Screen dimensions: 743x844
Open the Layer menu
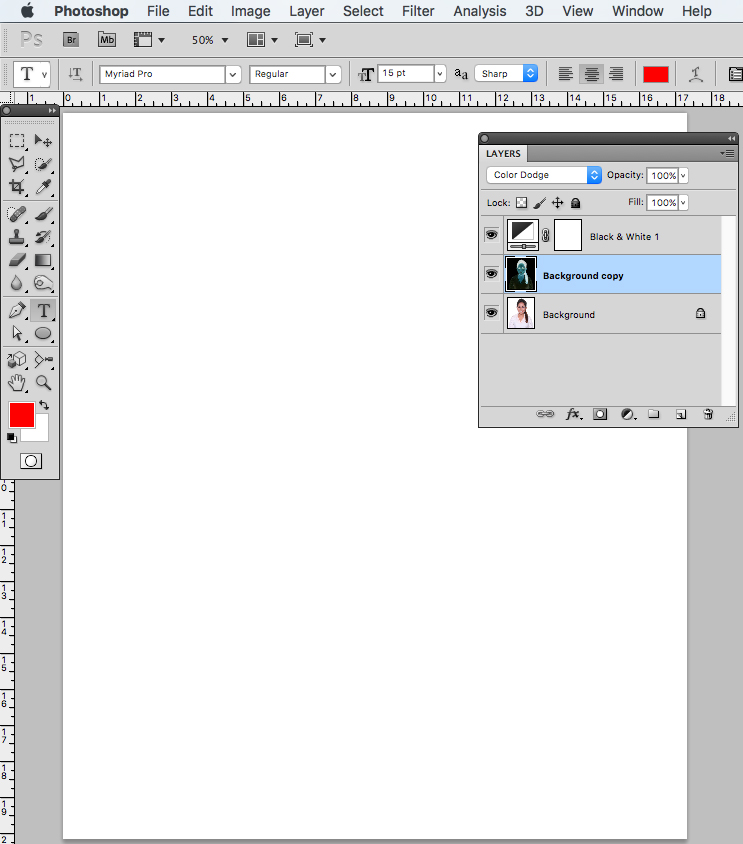(306, 11)
